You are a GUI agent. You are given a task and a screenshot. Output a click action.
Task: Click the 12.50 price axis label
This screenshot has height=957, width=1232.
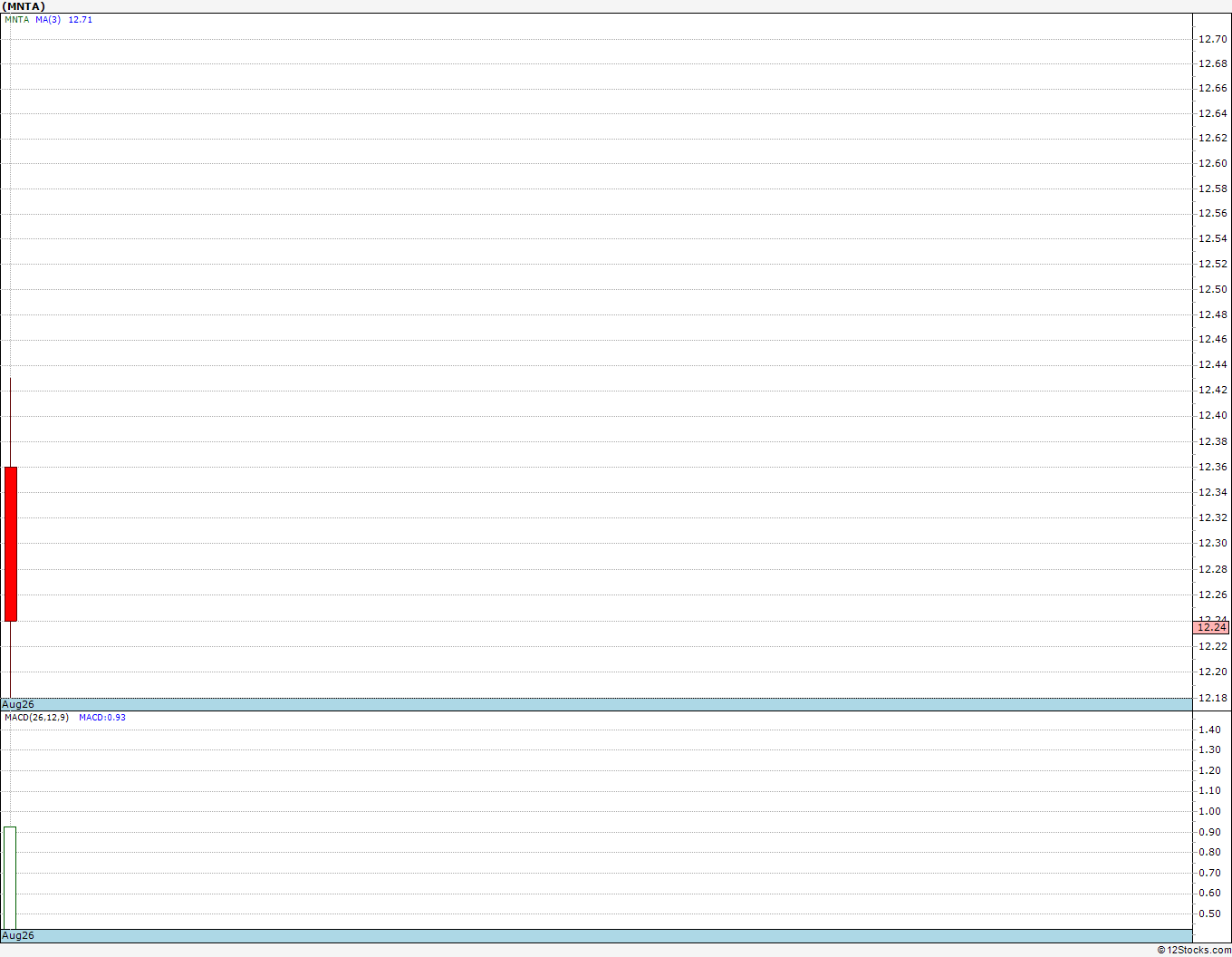click(1213, 289)
